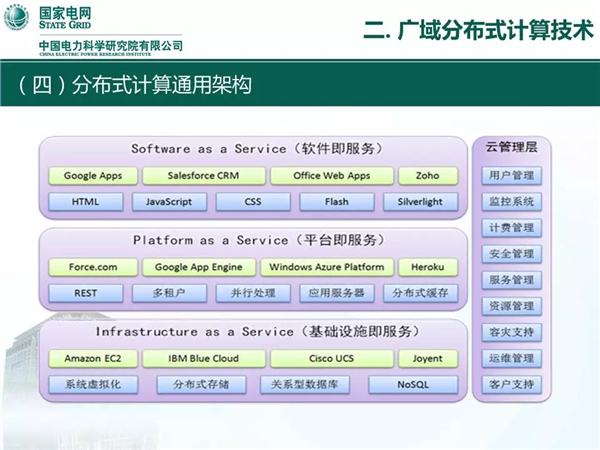Viewport: 600px width, 450px height.
Task: Select the Windows Azure Platform box
Action: pyautogui.click(x=327, y=267)
